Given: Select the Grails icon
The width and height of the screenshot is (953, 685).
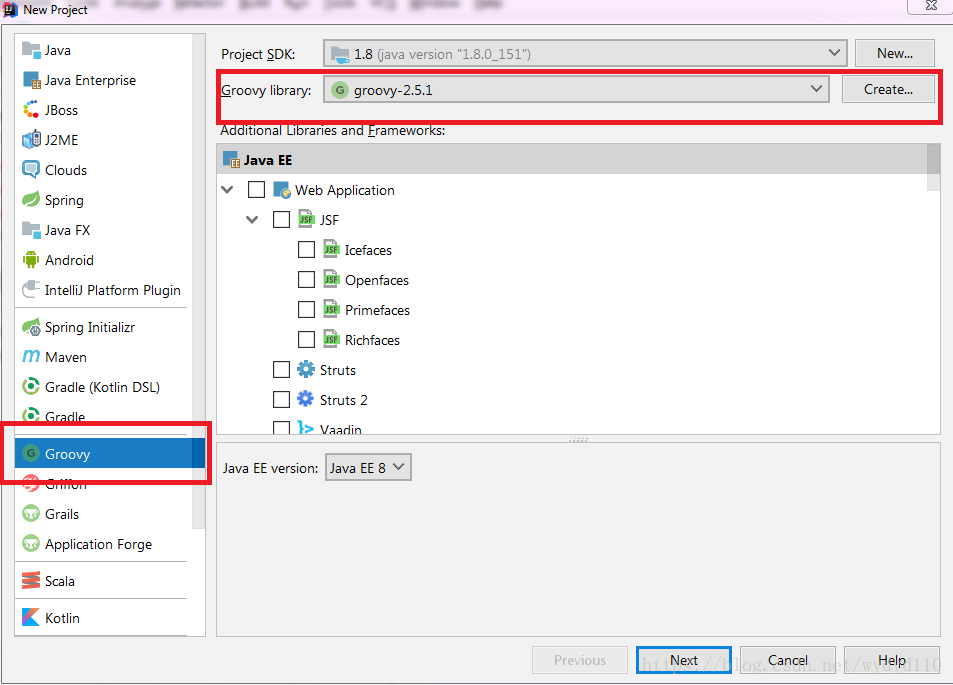Looking at the screenshot, I should coord(31,514).
